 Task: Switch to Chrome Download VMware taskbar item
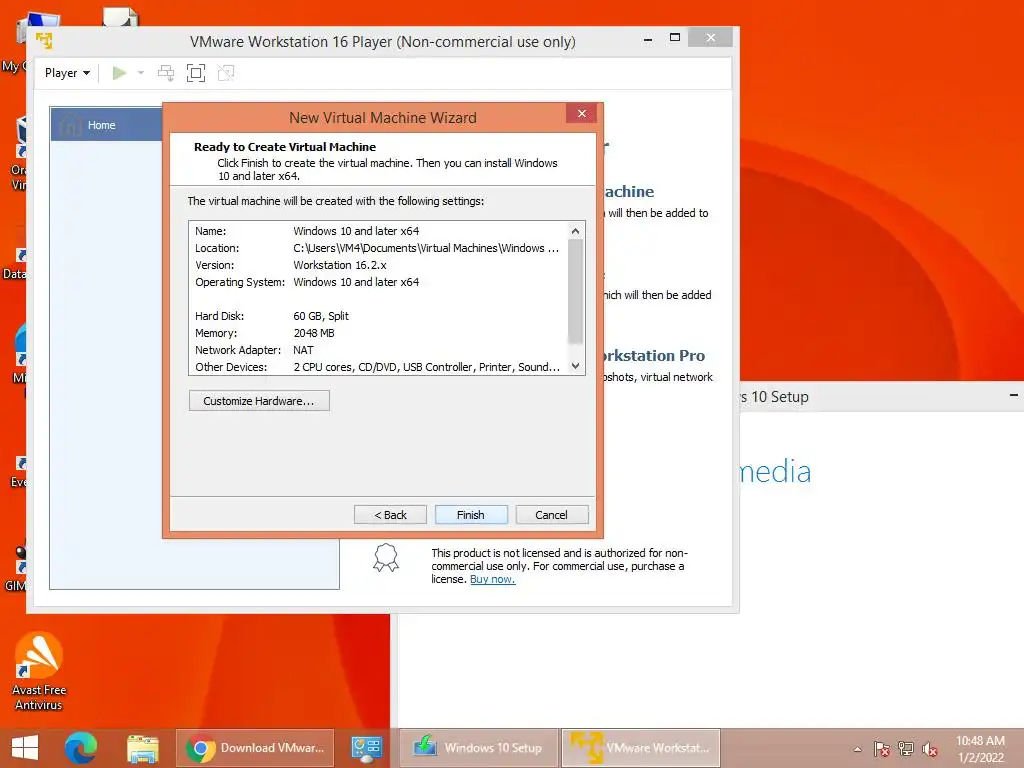click(x=255, y=748)
